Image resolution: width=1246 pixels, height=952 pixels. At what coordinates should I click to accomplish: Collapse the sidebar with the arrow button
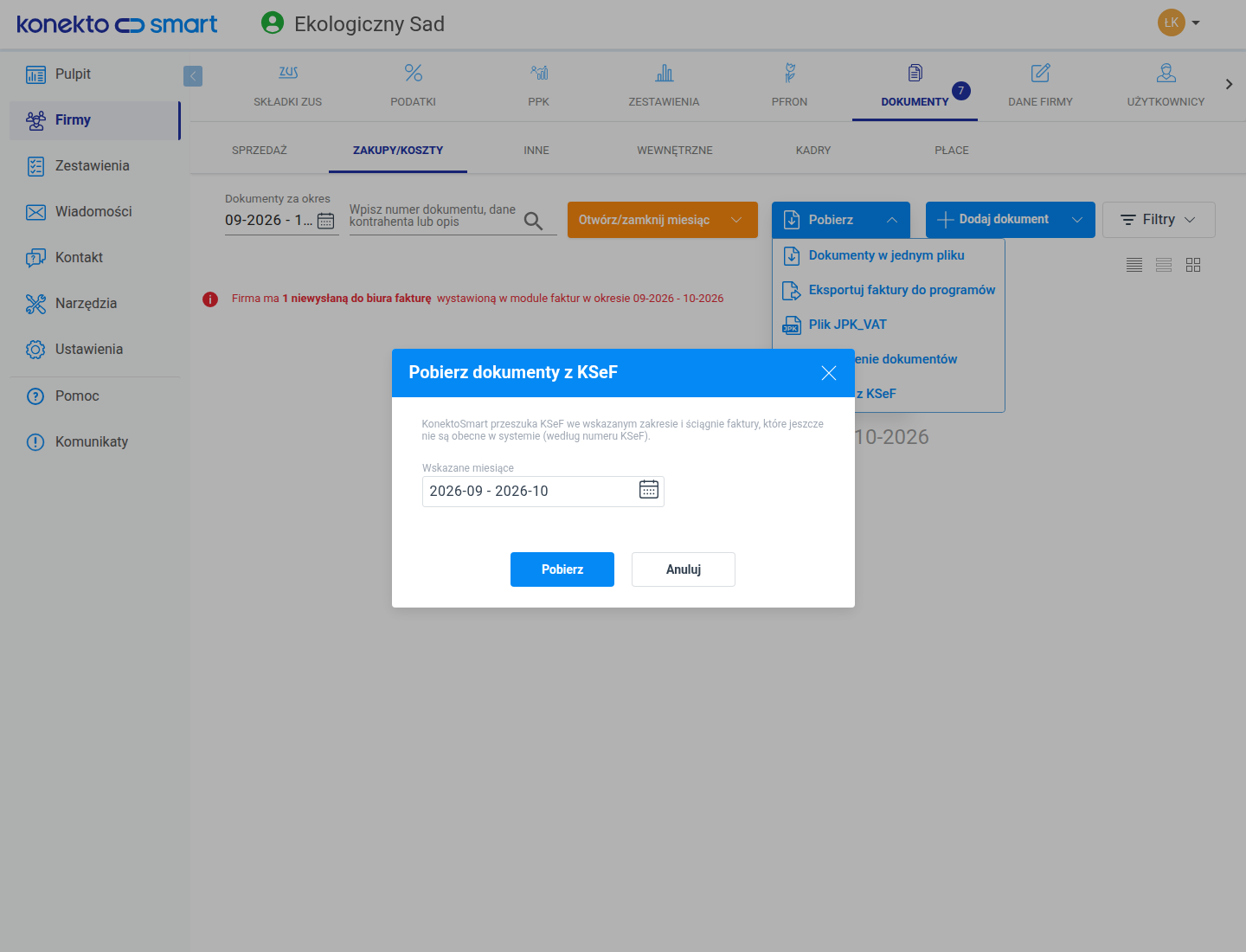193,76
